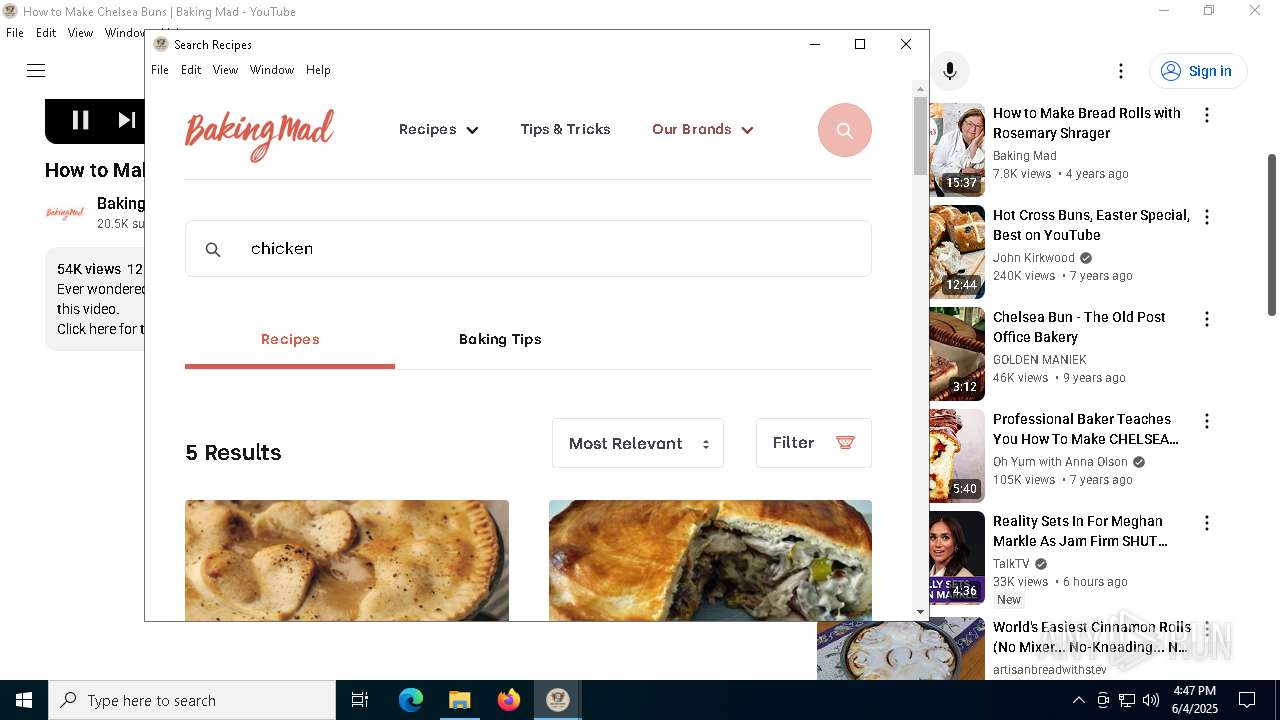This screenshot has height=720, width=1280.
Task: Click YouTube Sign in button
Action: click(1198, 71)
